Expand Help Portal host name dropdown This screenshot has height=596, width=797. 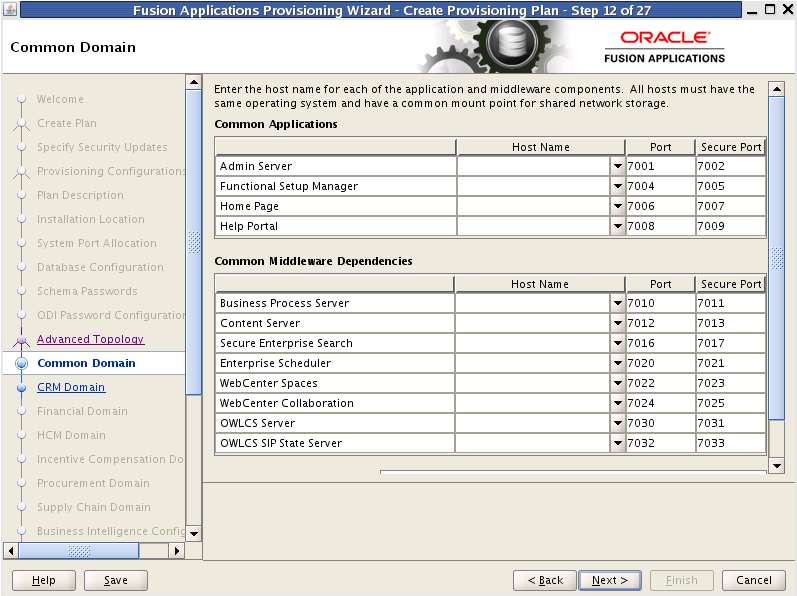(x=618, y=226)
